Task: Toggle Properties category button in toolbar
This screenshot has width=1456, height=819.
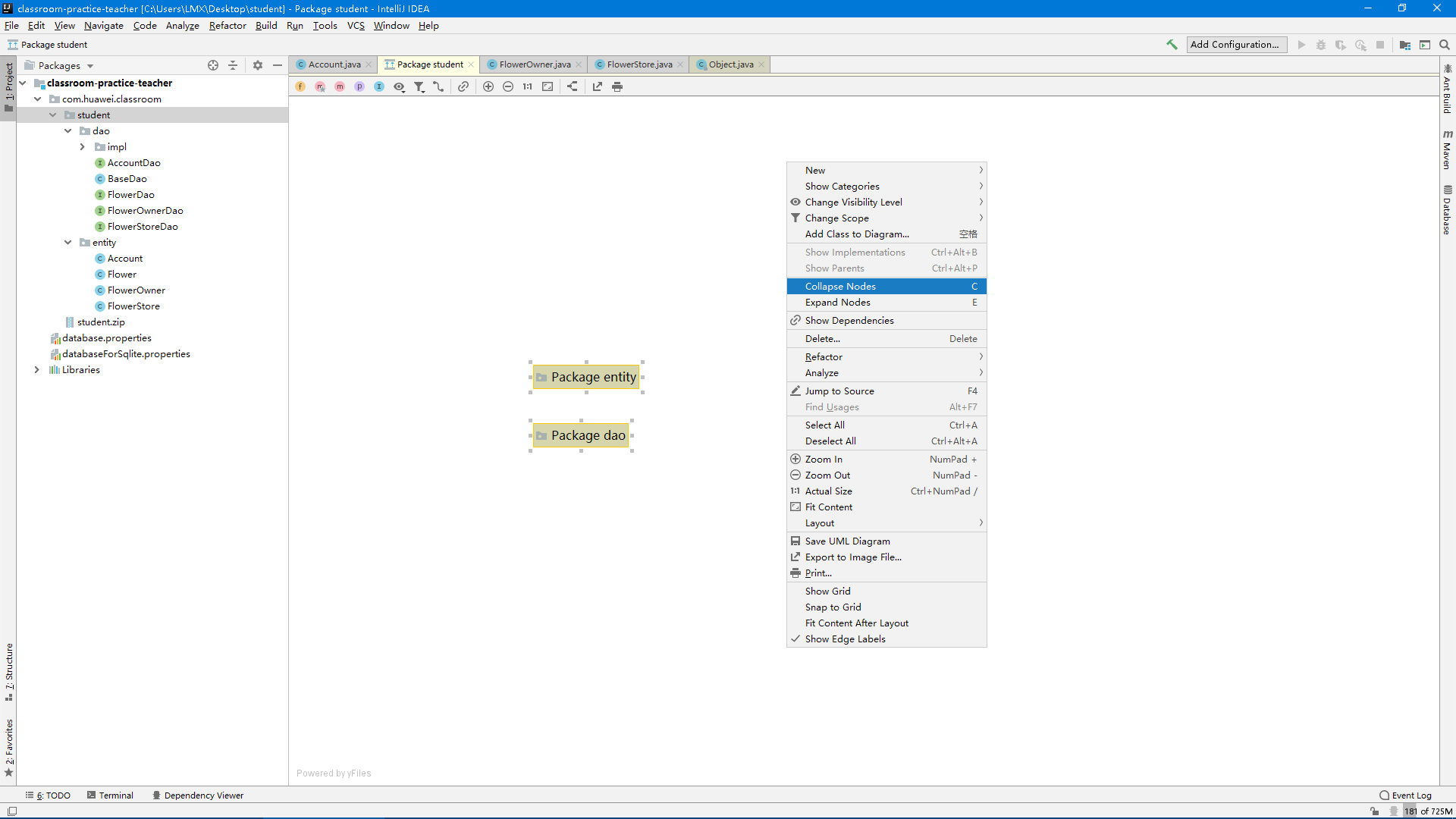Action: [x=359, y=86]
